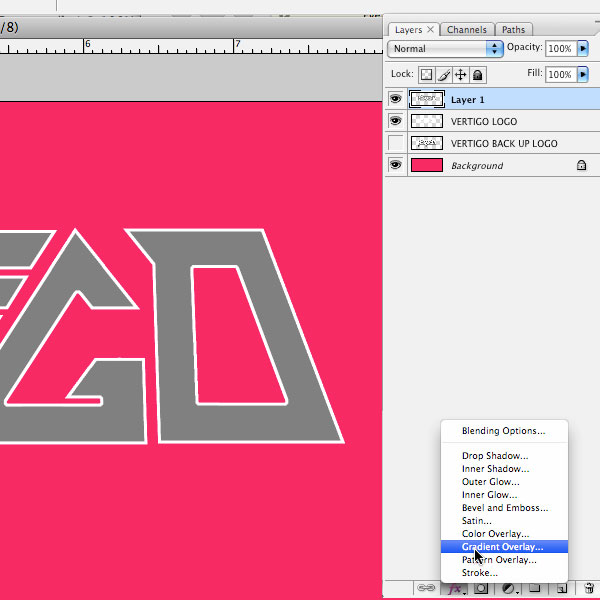Select VERTIGO BACK UP LOGO thumbnail
The height and width of the screenshot is (600, 600).
[x=427, y=143]
